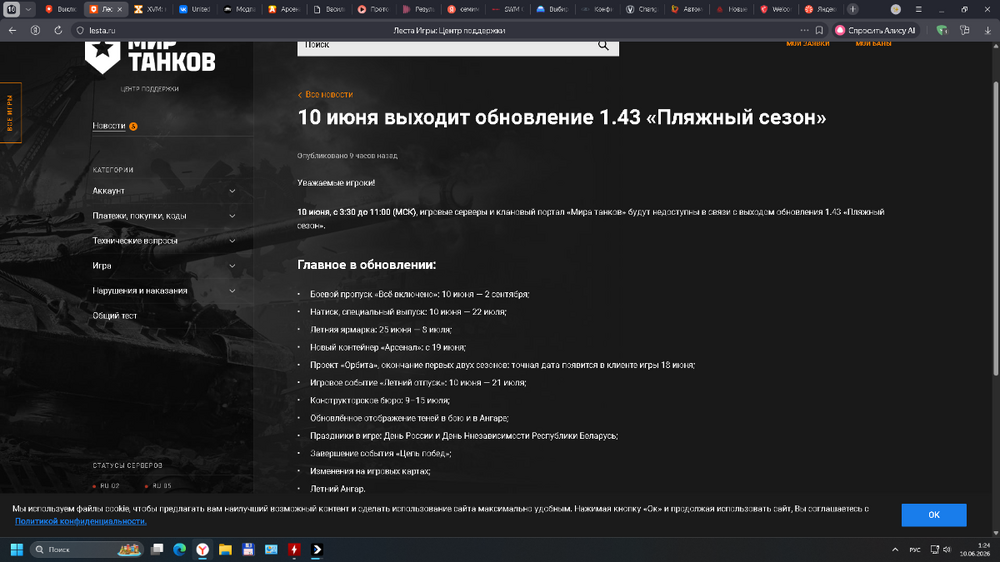Close the active Лес browser tab
This screenshot has width=1000, height=562.
[x=119, y=9]
